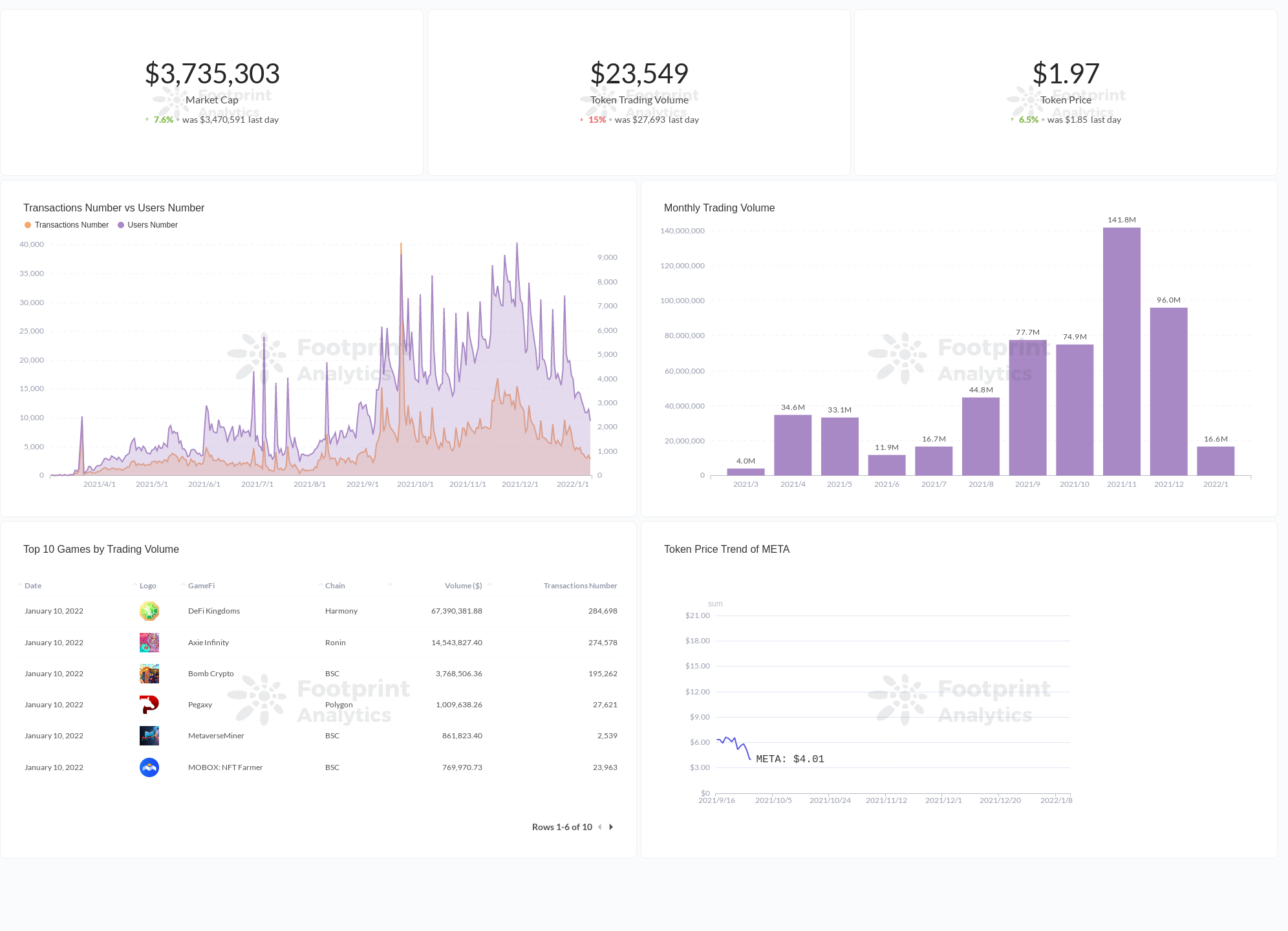Select the Date column header
The width and height of the screenshot is (1288, 931).
(32, 585)
